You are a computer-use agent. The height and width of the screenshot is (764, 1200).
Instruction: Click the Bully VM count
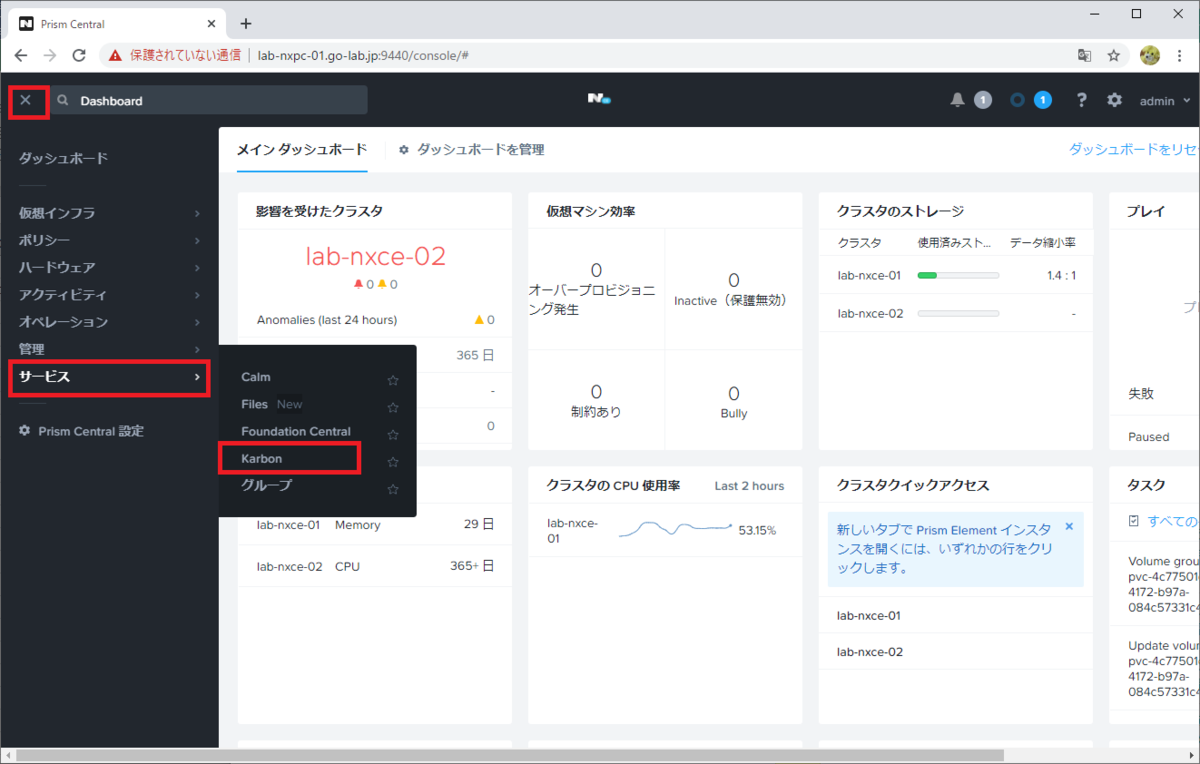[x=733, y=394]
